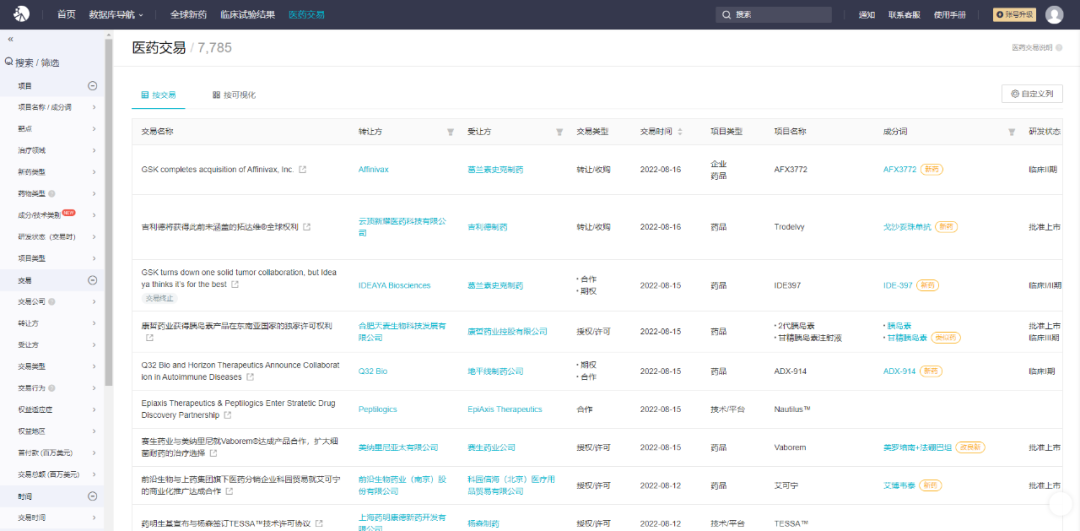Select 医药交易 in top navigation
This screenshot has width=1080, height=531.
click(307, 14)
